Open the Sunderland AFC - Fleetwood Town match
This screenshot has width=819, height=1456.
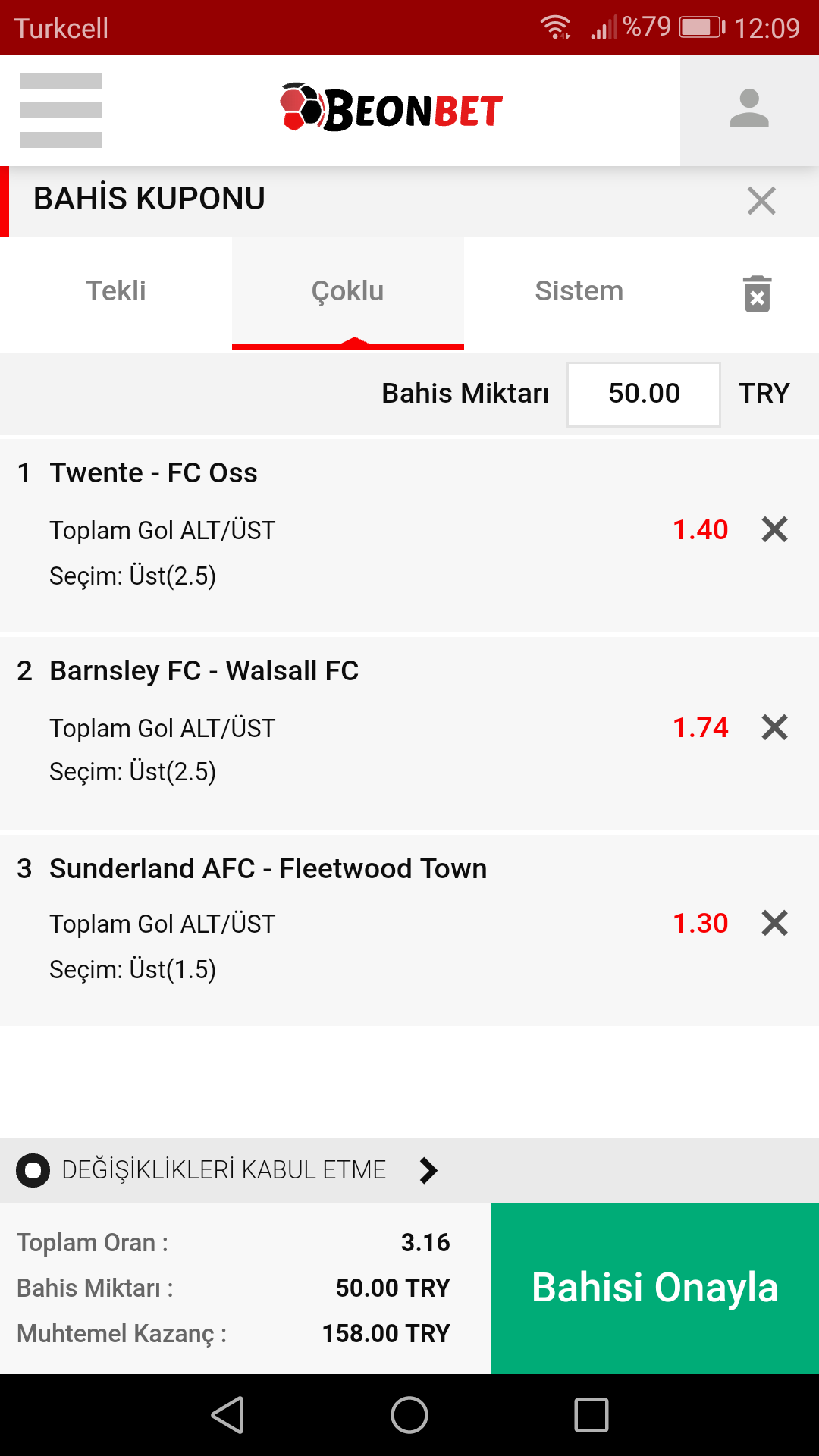(268, 869)
